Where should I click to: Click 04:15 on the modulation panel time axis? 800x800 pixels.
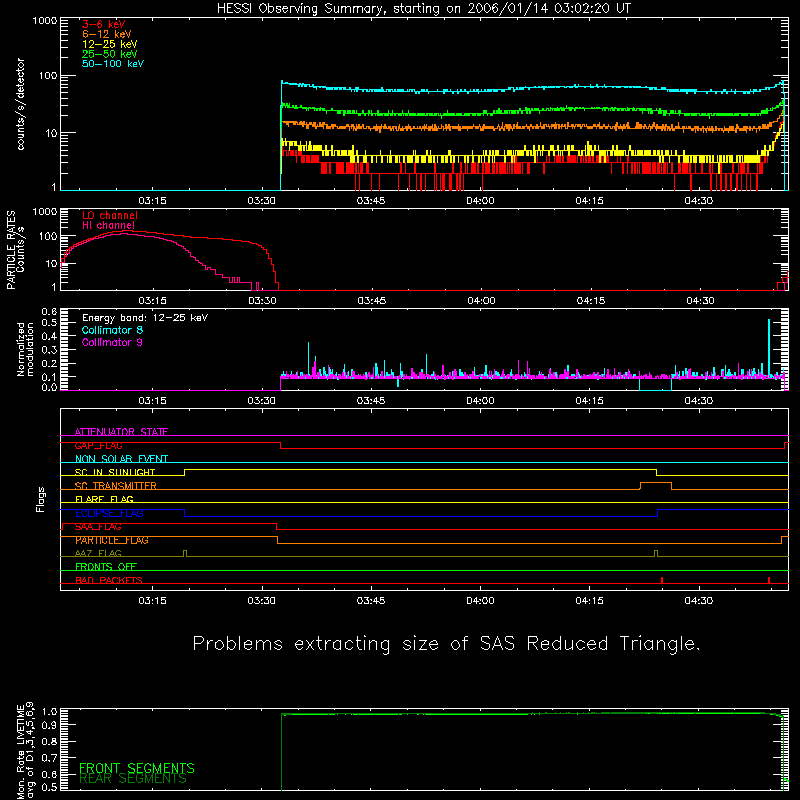pyautogui.click(x=589, y=401)
